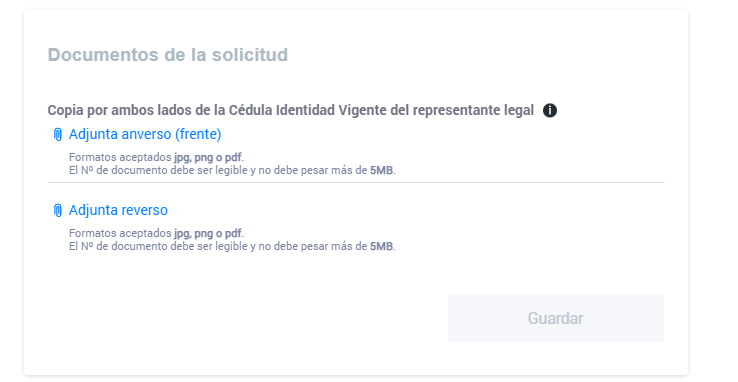Click Formatos aceptados text under reverso
The width and height of the screenshot is (738, 382).
tap(120, 233)
